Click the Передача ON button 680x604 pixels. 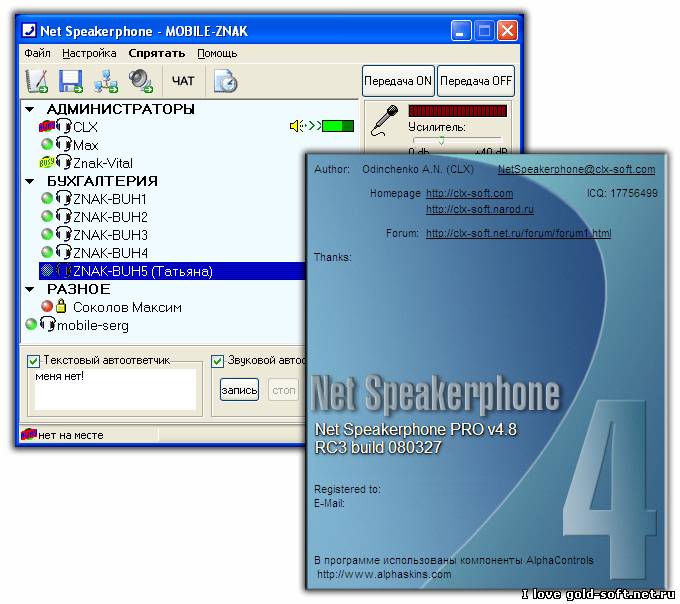(x=398, y=81)
